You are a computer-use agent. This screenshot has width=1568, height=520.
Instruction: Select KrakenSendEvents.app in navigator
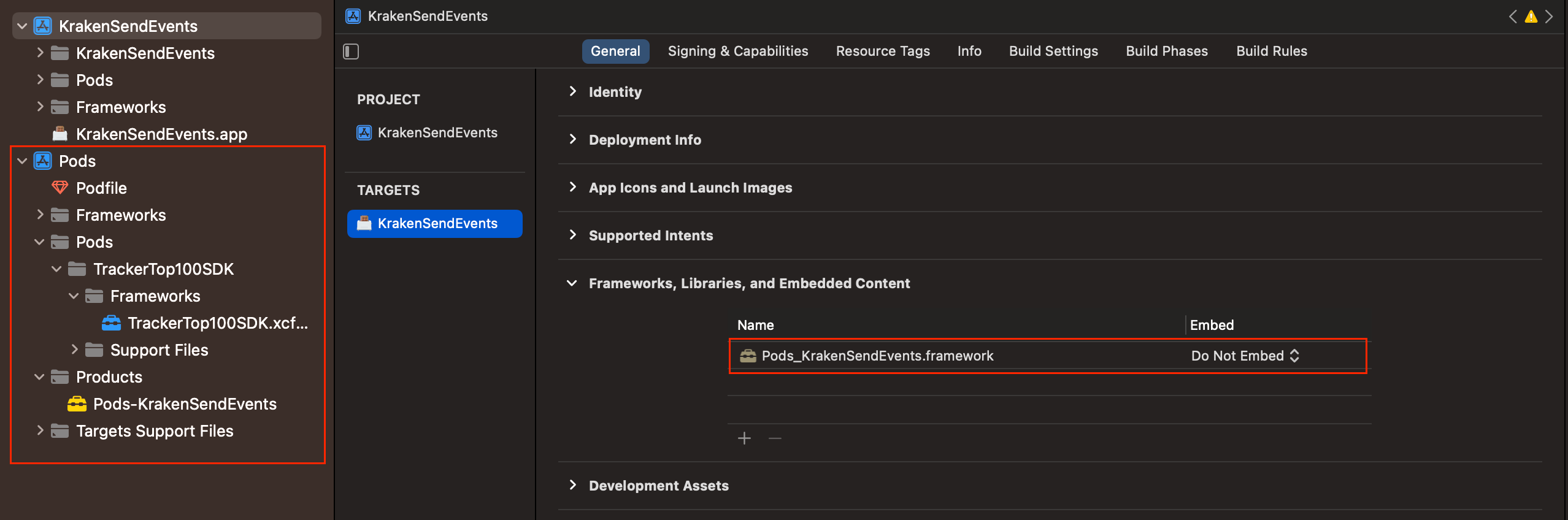(x=161, y=134)
